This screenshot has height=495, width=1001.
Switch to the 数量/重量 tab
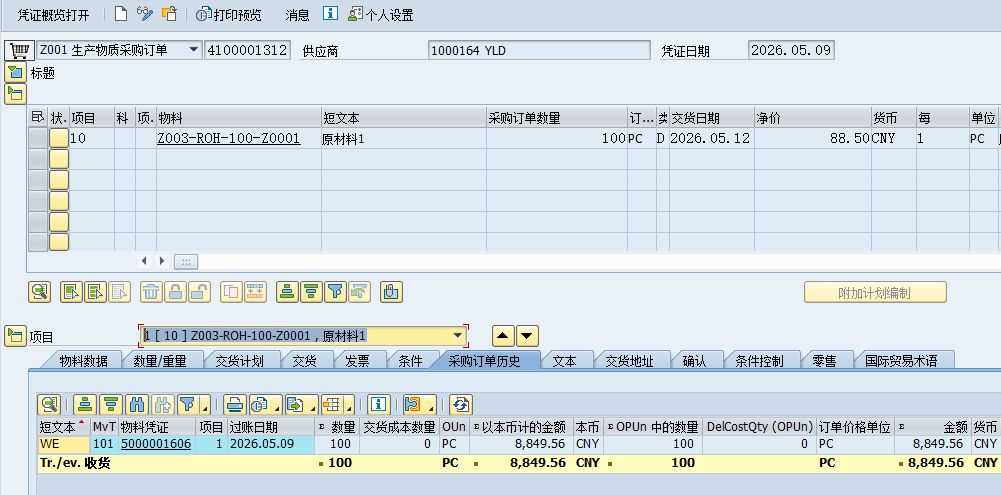pos(160,361)
